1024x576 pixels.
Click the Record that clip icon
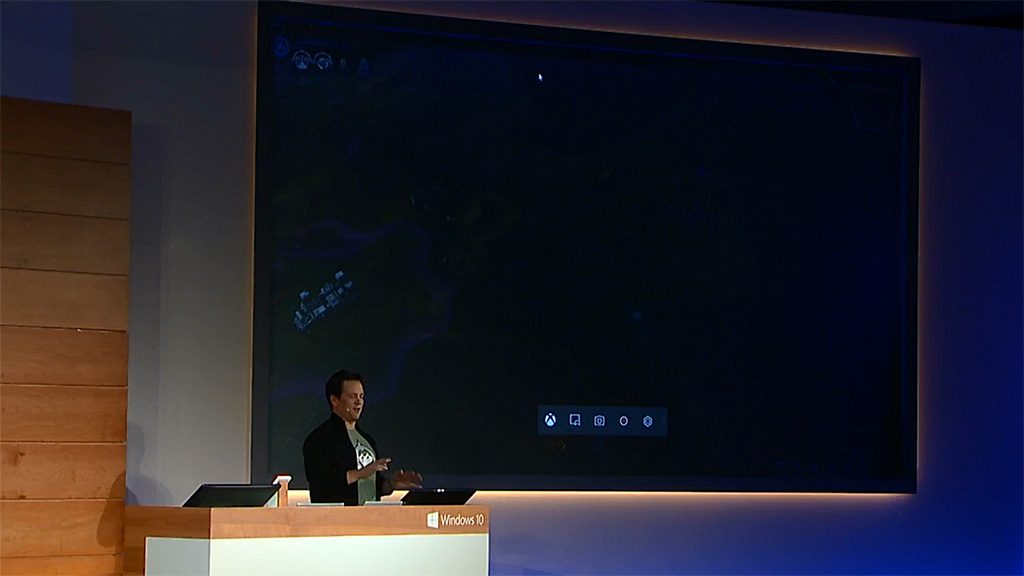575,421
